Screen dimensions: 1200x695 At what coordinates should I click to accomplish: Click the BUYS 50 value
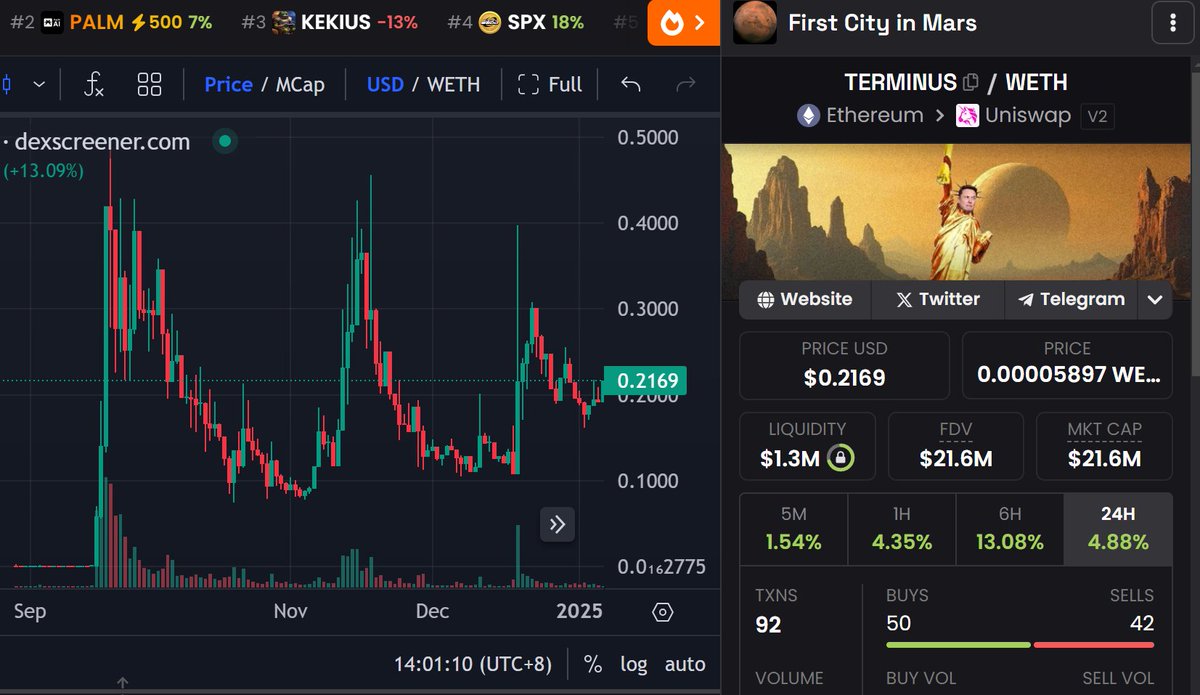(898, 623)
